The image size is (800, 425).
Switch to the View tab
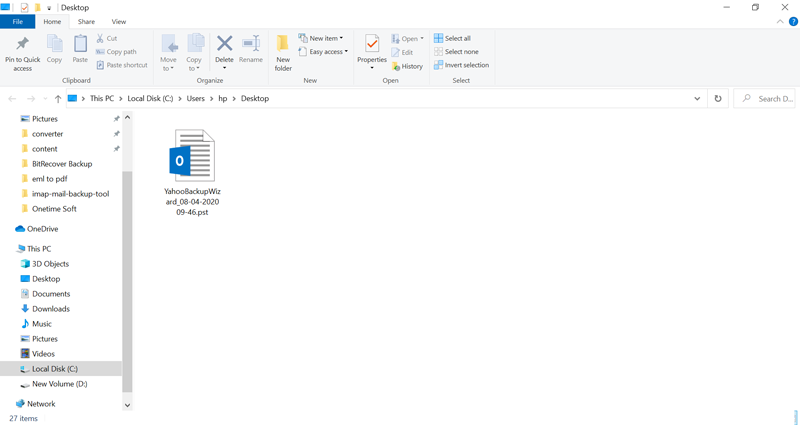[x=119, y=21]
